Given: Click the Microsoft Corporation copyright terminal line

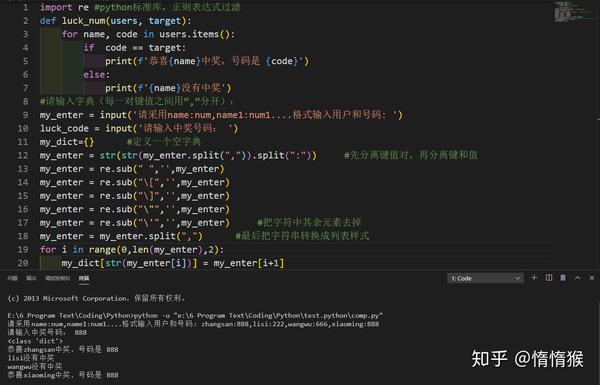Looking at the screenshot, I should [x=96, y=298].
